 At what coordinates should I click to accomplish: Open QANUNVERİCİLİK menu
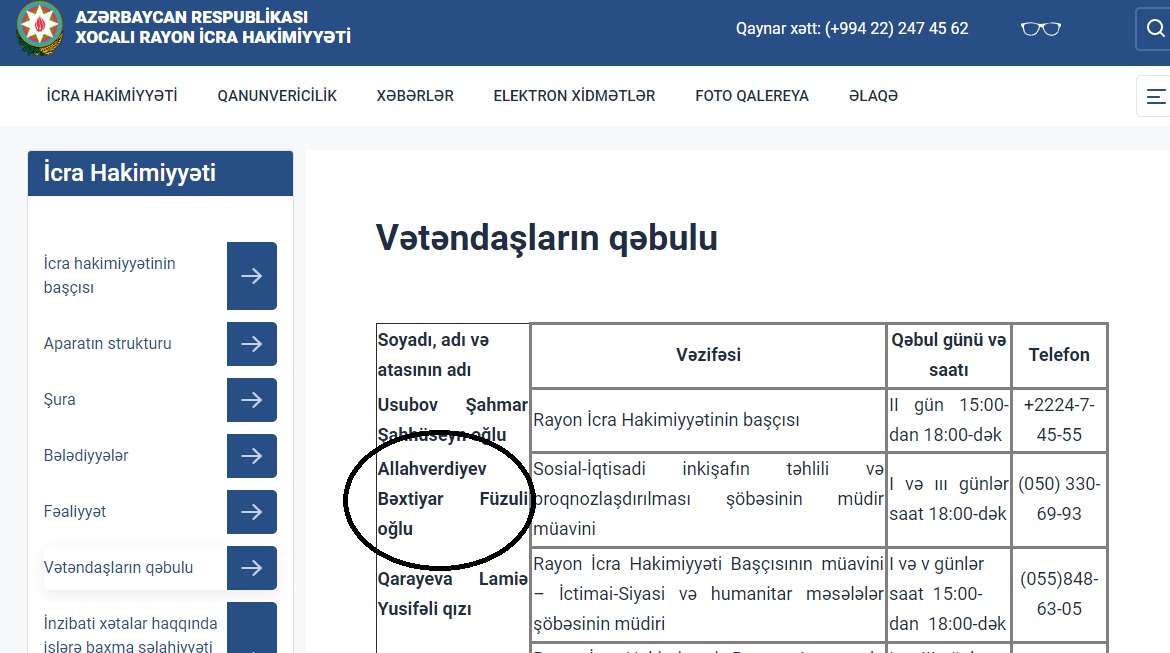tap(277, 96)
